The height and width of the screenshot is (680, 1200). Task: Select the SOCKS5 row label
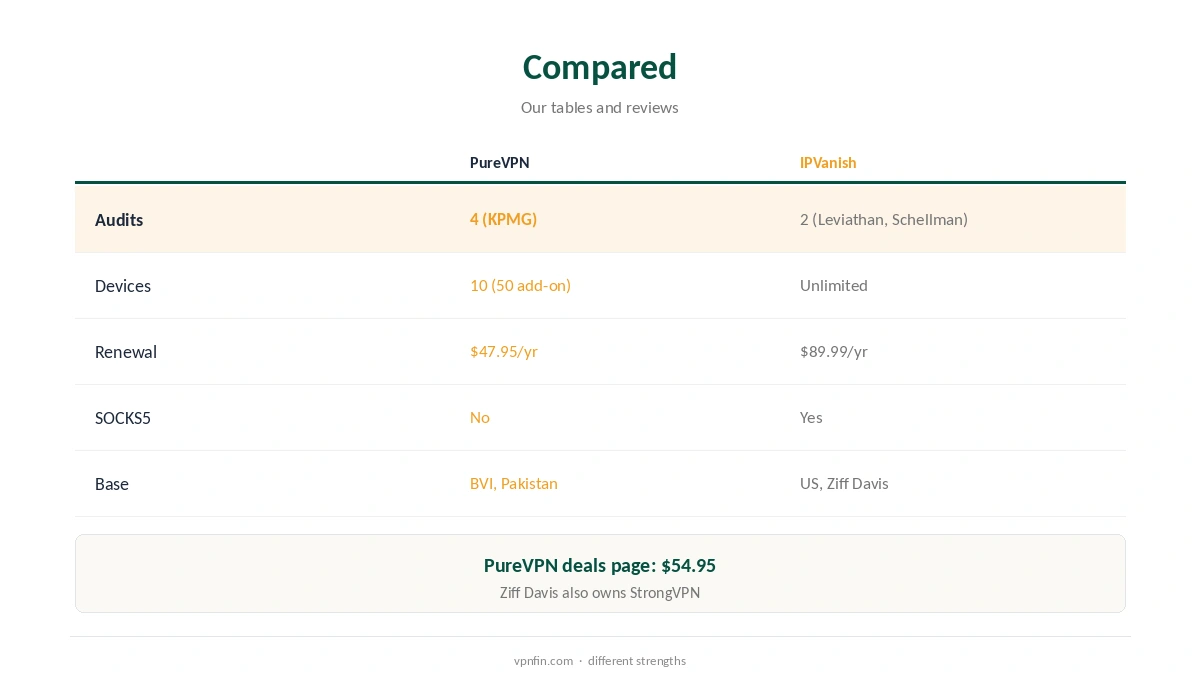click(123, 418)
